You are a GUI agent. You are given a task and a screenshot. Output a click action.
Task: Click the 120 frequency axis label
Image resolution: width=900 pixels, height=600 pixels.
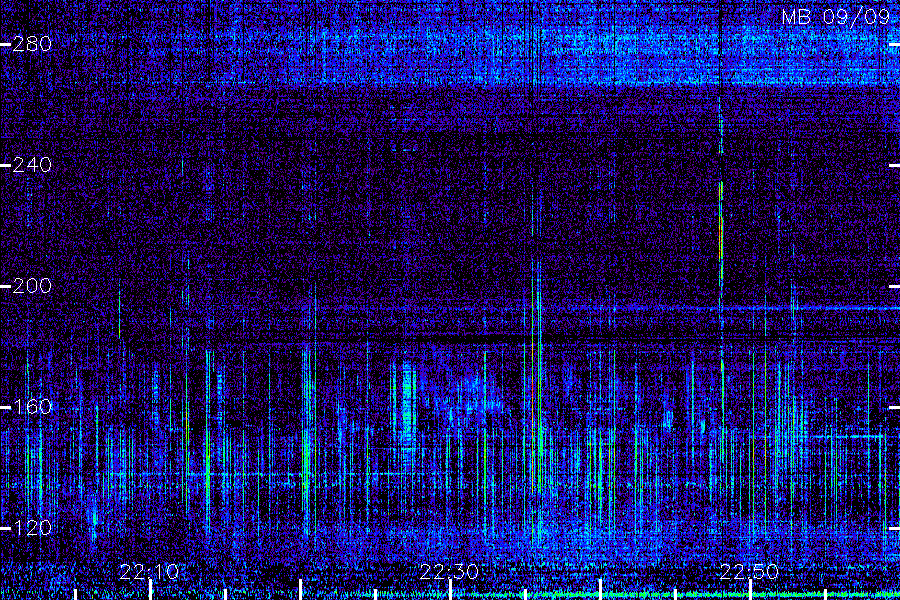pyautogui.click(x=32, y=528)
